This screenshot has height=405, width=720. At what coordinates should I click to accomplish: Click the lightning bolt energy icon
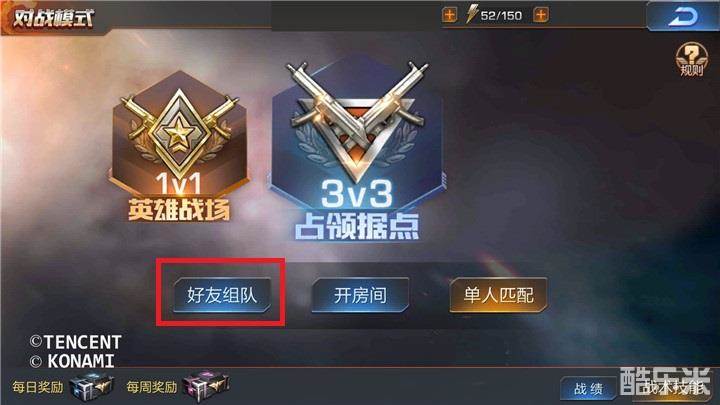tap(472, 14)
